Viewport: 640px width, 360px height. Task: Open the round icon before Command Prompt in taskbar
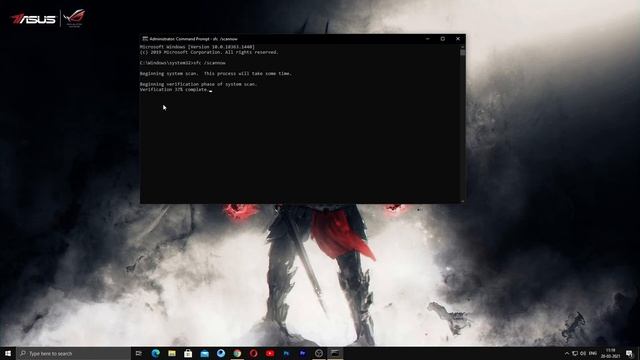319,353
